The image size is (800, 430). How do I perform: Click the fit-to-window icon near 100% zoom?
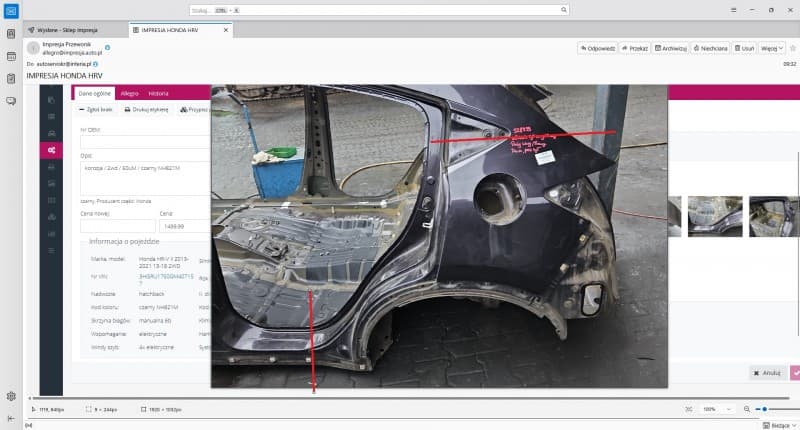[x=689, y=409]
